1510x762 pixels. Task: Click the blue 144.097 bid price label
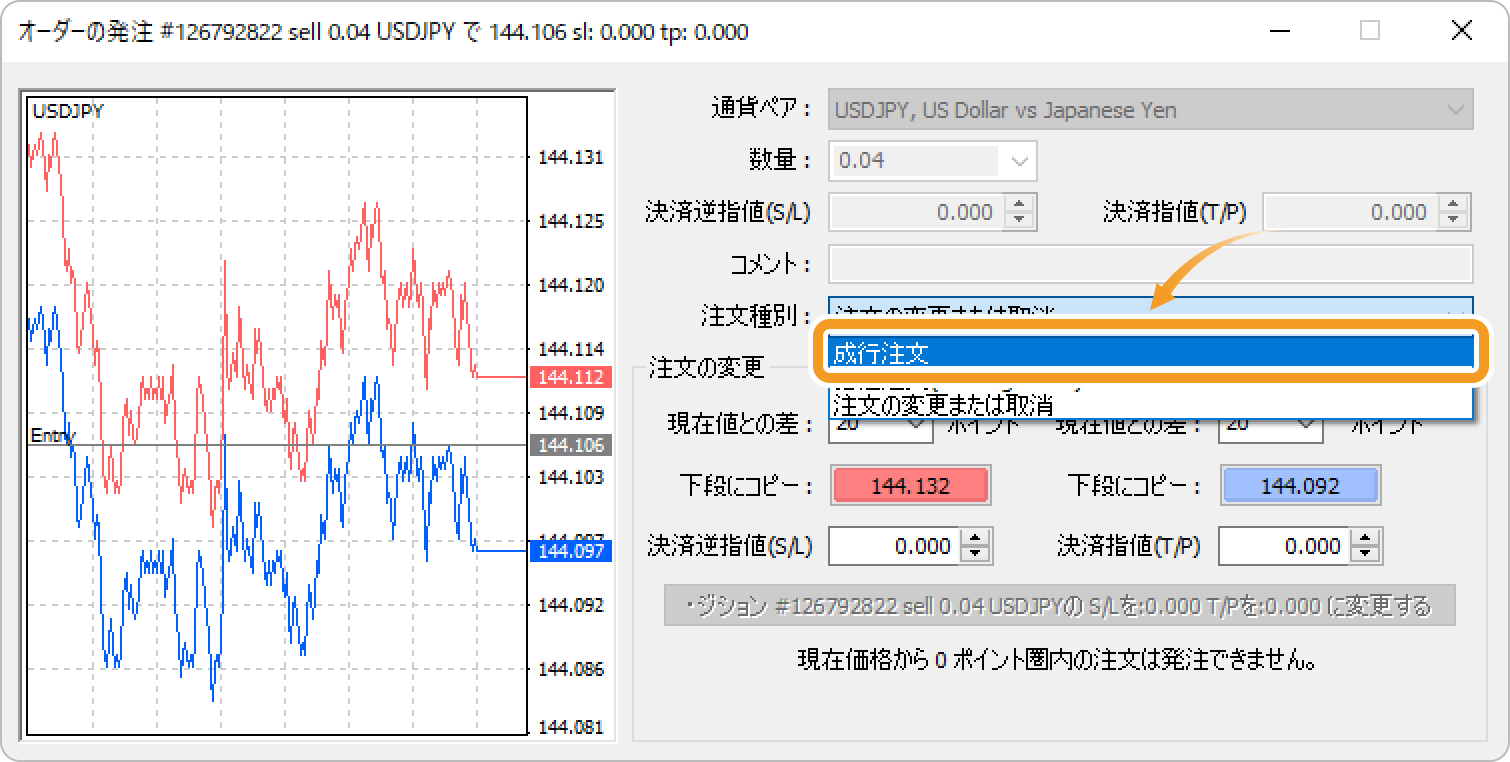[572, 551]
